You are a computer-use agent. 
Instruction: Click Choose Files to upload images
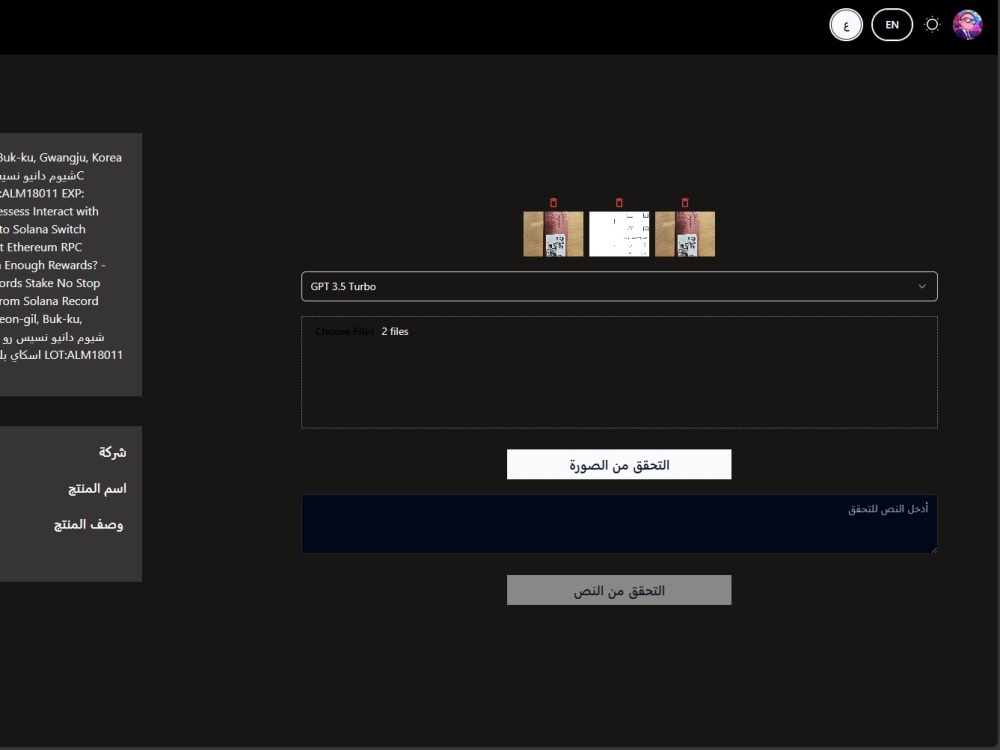345,331
